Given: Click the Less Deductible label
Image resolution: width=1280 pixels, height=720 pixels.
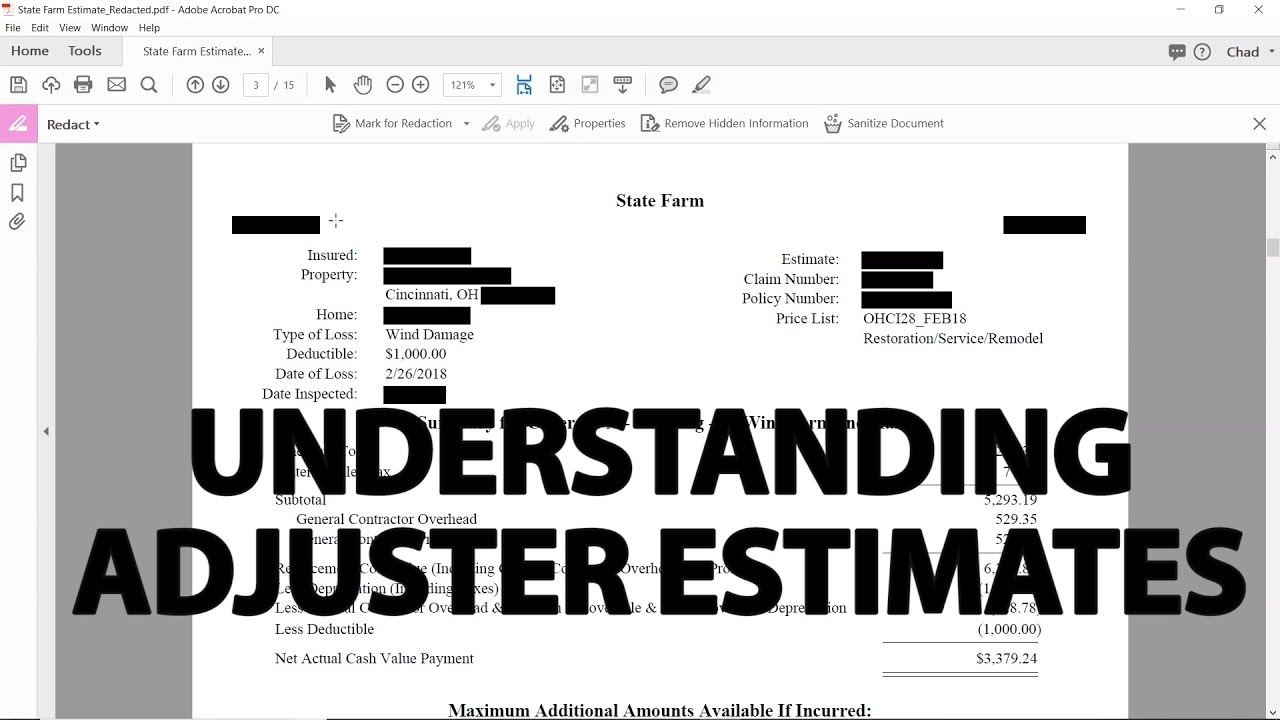Looking at the screenshot, I should point(324,629).
